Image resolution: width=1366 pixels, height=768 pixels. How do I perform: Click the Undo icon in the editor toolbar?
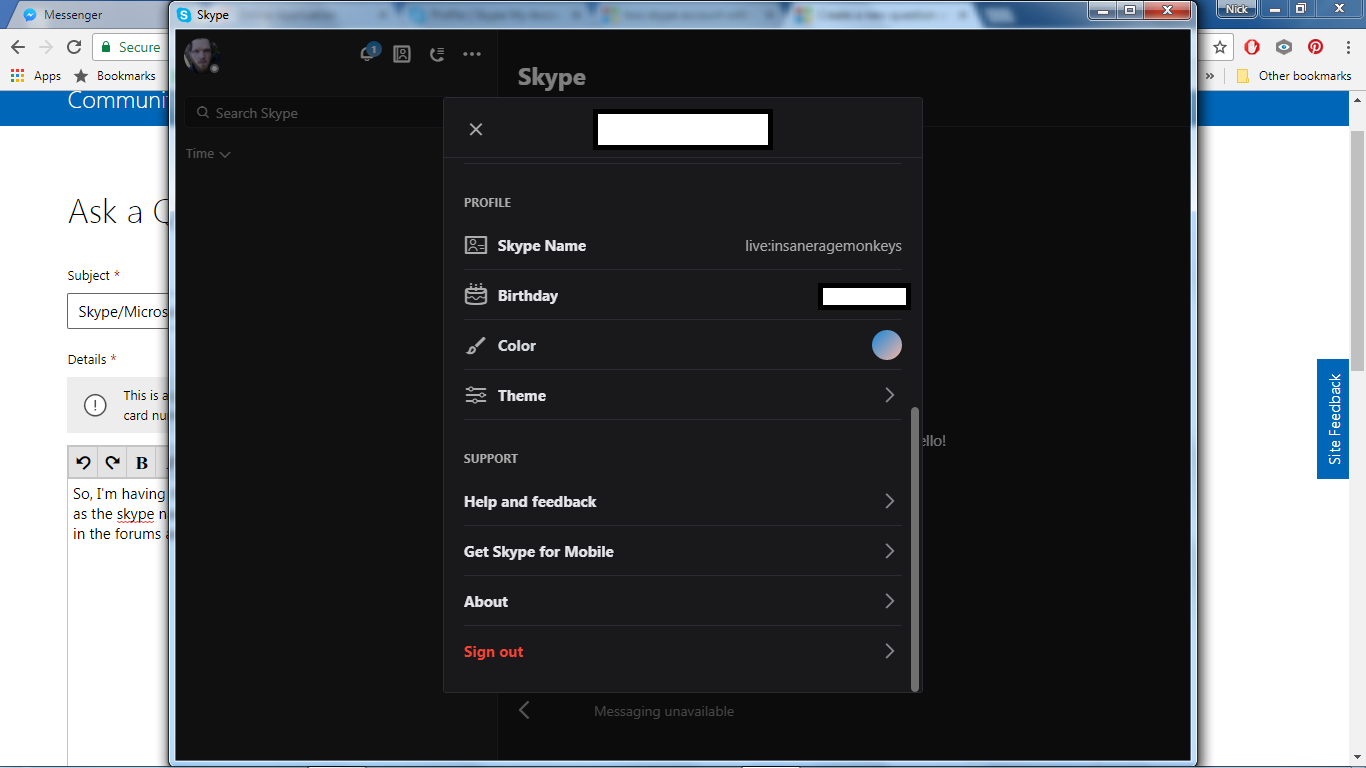(x=84, y=462)
